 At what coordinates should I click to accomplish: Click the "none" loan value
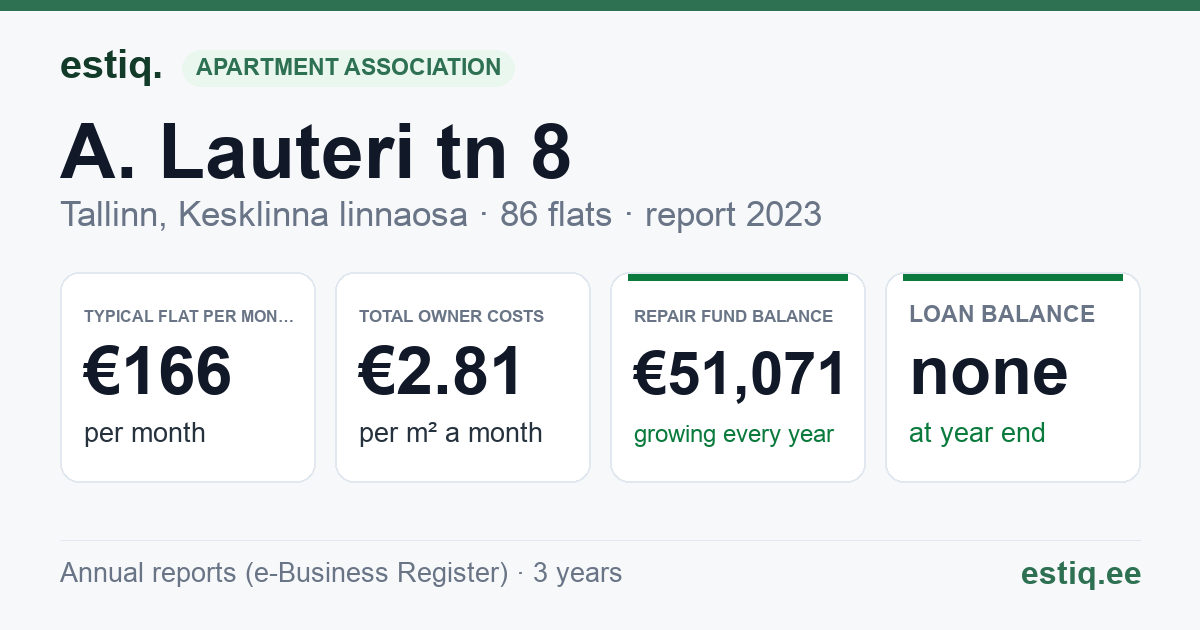[989, 371]
